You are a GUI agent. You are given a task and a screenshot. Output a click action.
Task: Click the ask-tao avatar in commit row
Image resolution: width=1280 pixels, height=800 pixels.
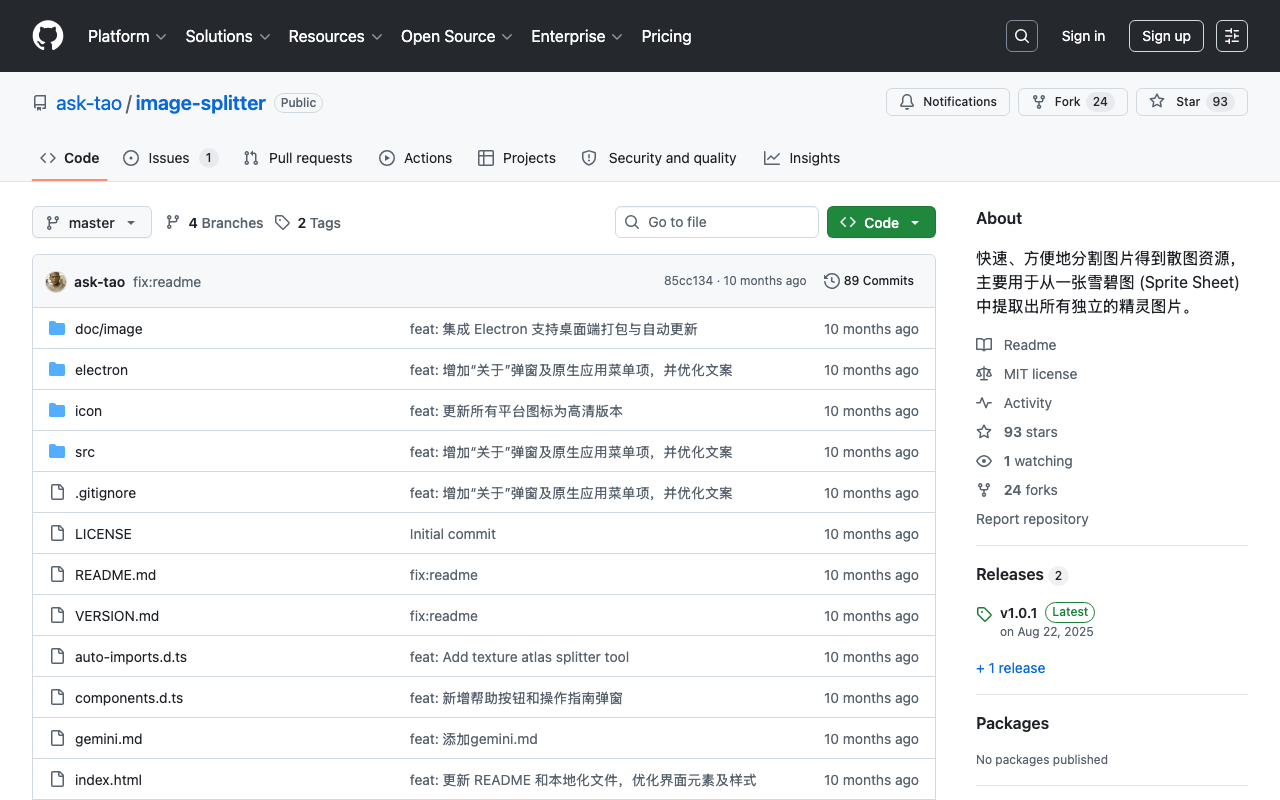pyautogui.click(x=56, y=282)
